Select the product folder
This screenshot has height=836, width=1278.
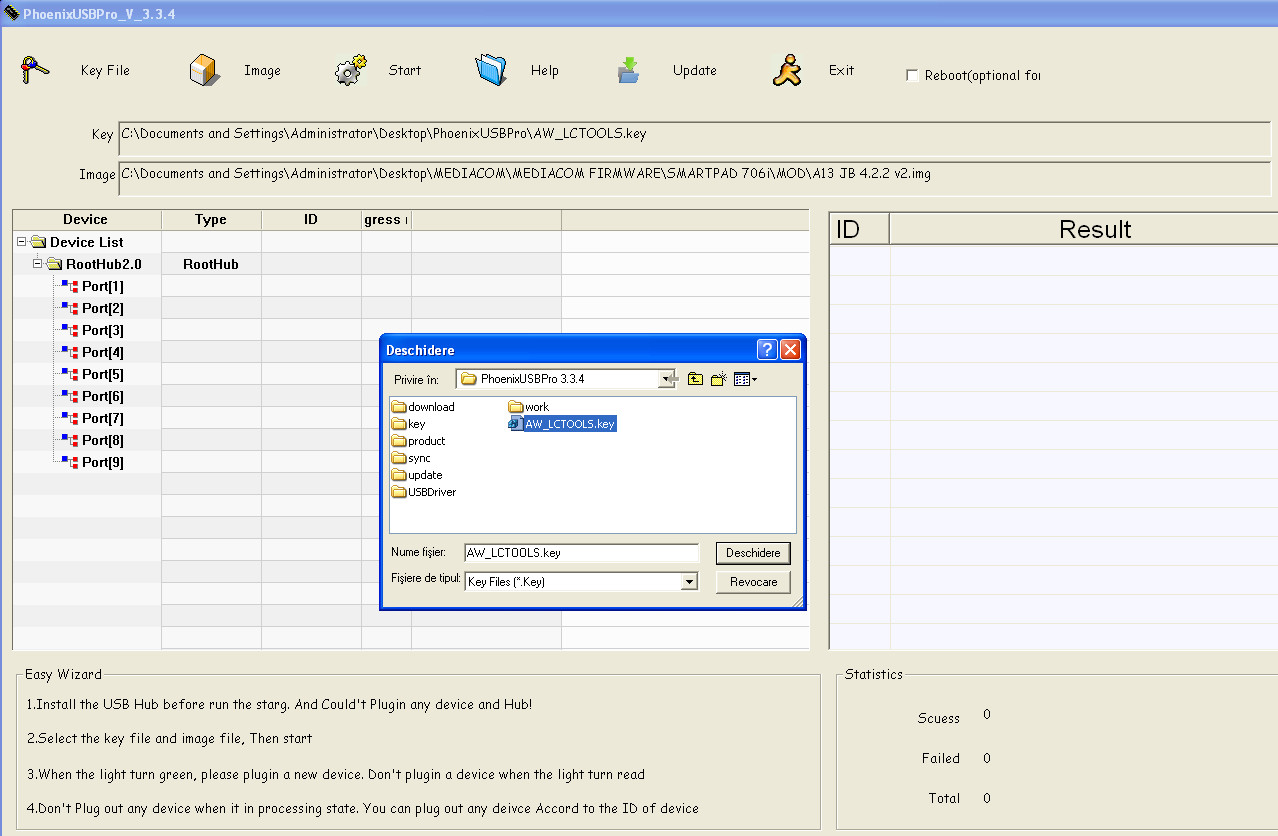[x=418, y=441]
